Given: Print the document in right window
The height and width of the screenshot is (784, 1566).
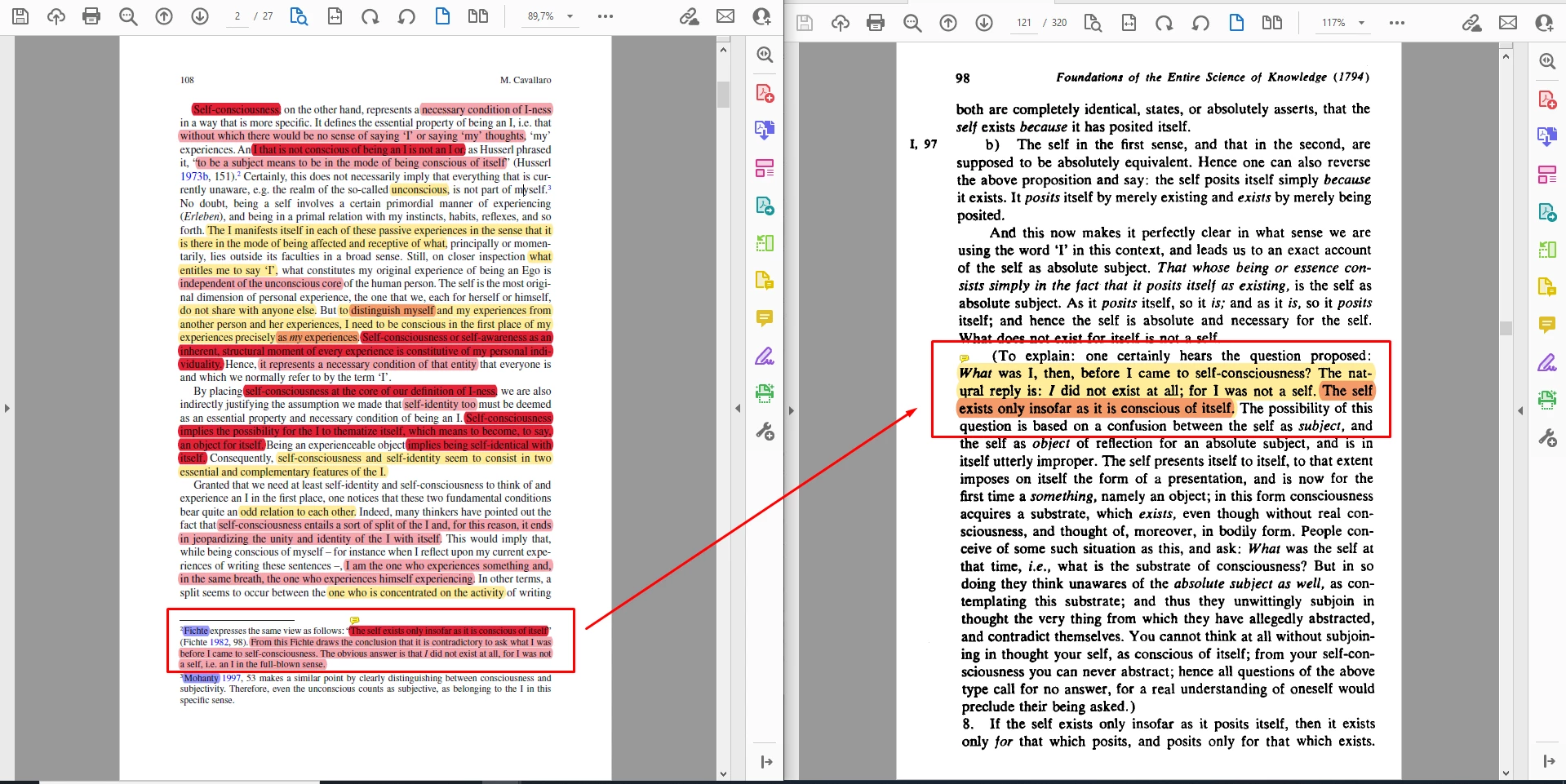Looking at the screenshot, I should [x=876, y=23].
